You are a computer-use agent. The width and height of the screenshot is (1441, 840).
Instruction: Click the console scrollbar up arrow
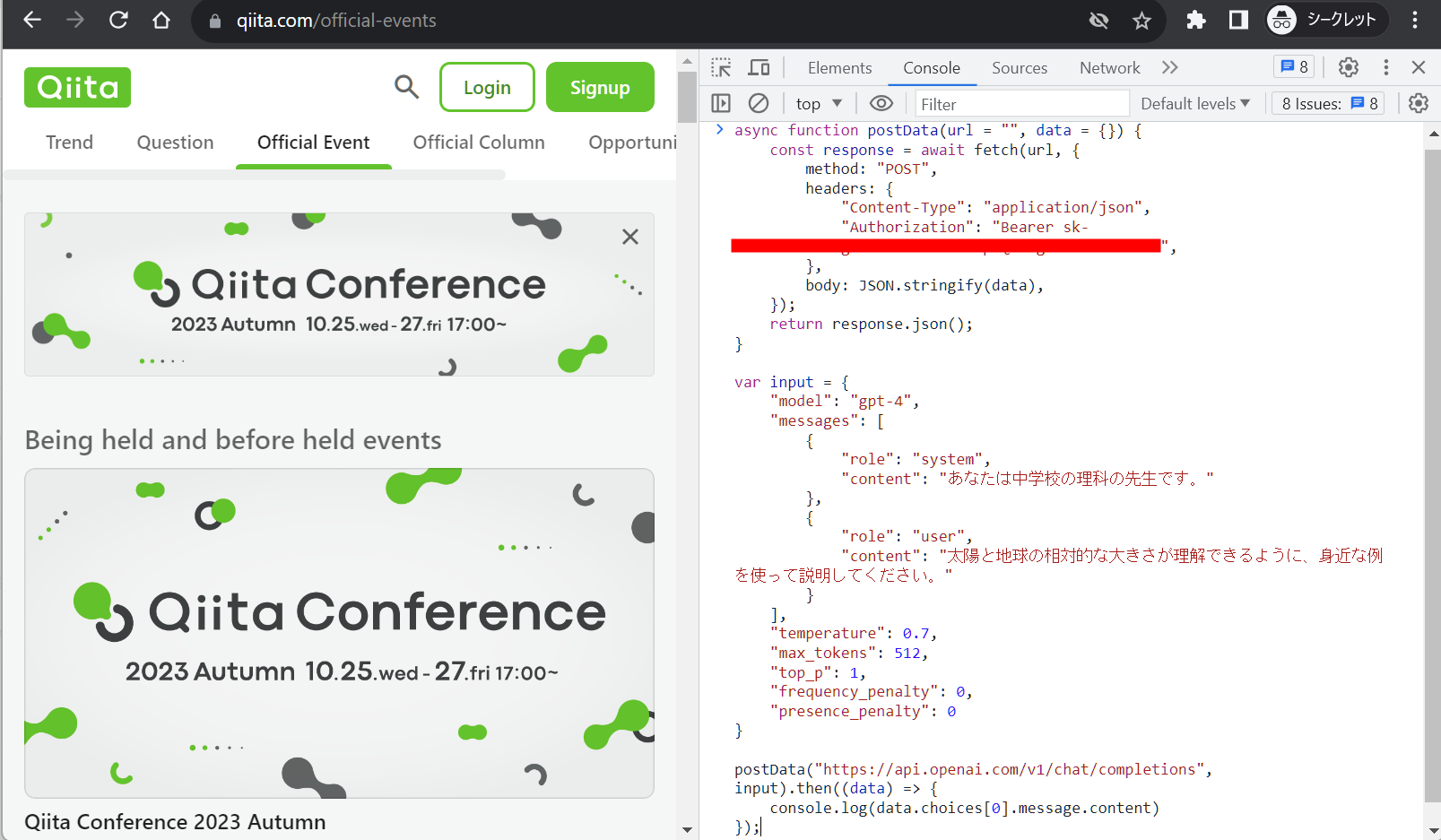[x=1433, y=134]
